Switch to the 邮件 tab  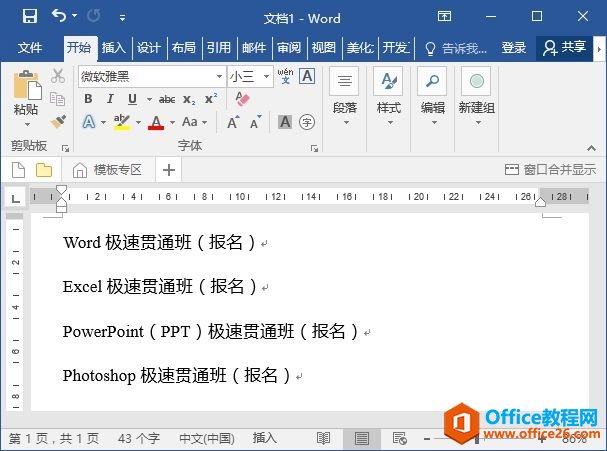pos(254,48)
